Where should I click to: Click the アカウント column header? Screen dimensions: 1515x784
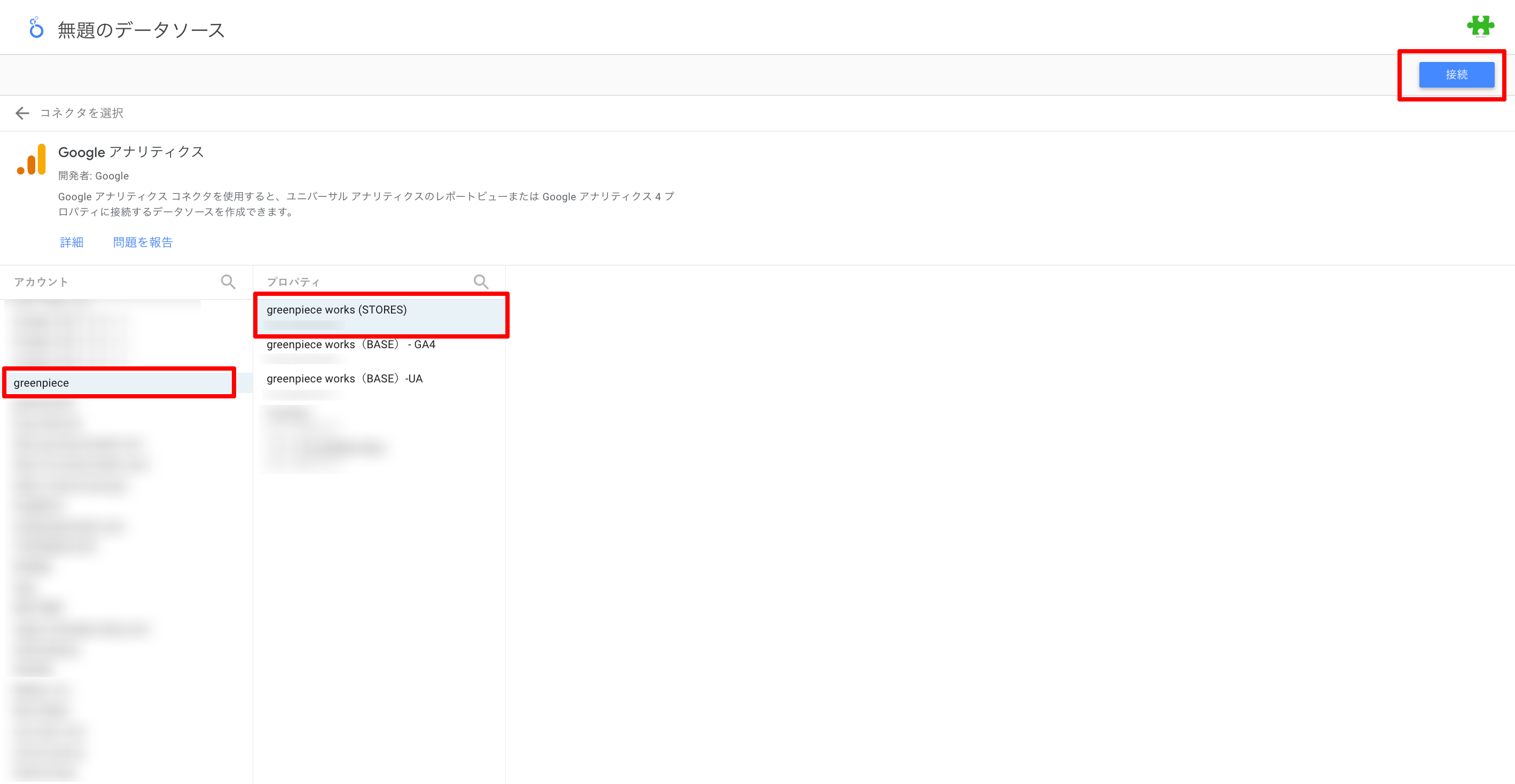coord(41,282)
